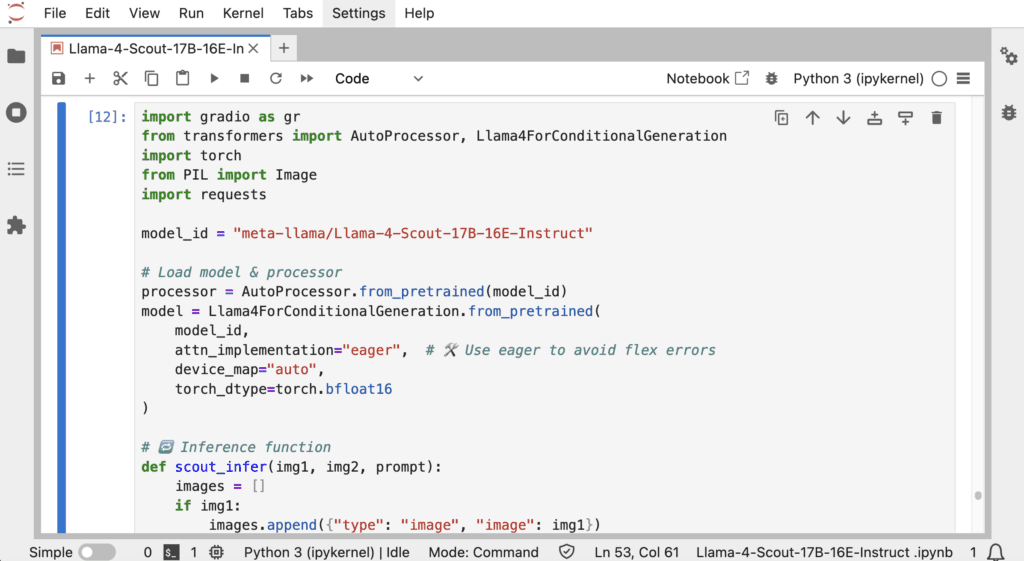
Task: Open the File menu
Action: [55, 13]
